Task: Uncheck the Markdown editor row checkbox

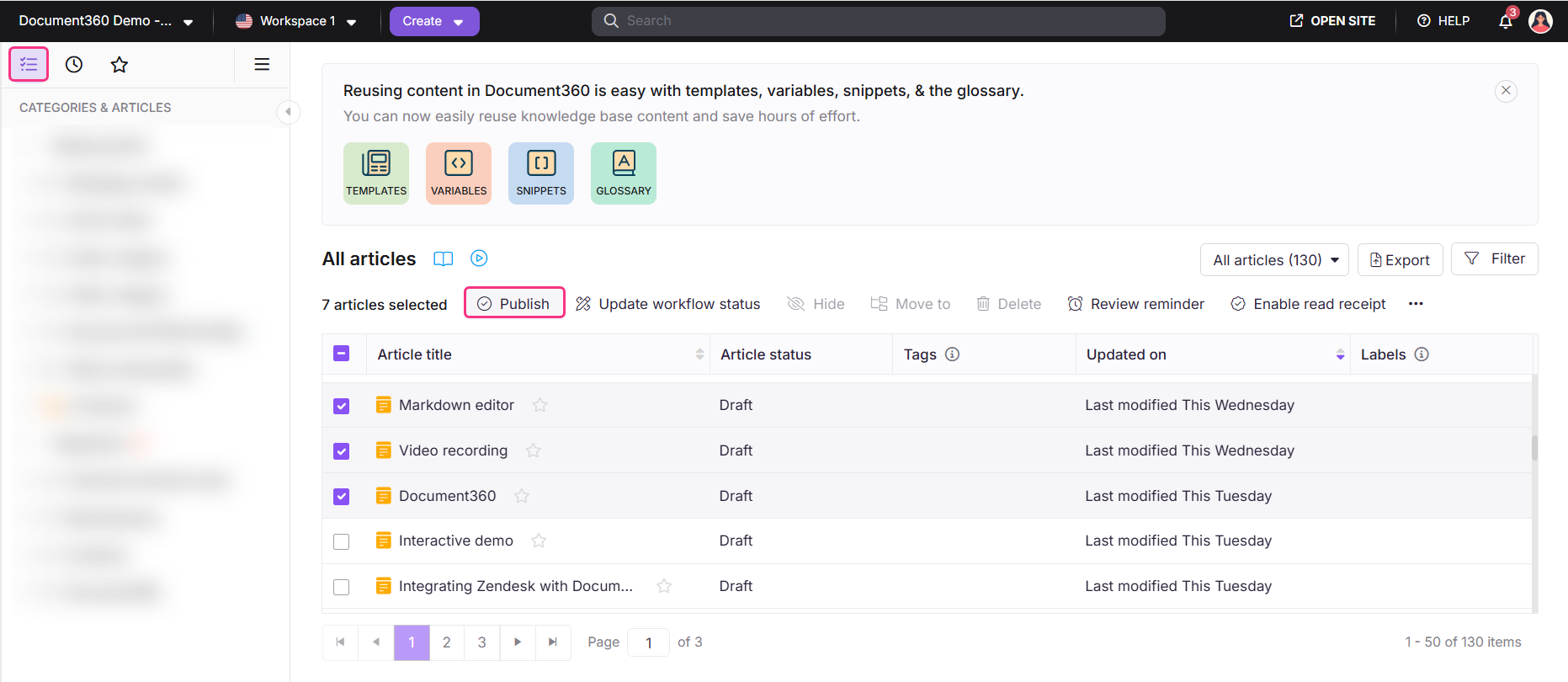Action: pyautogui.click(x=341, y=406)
